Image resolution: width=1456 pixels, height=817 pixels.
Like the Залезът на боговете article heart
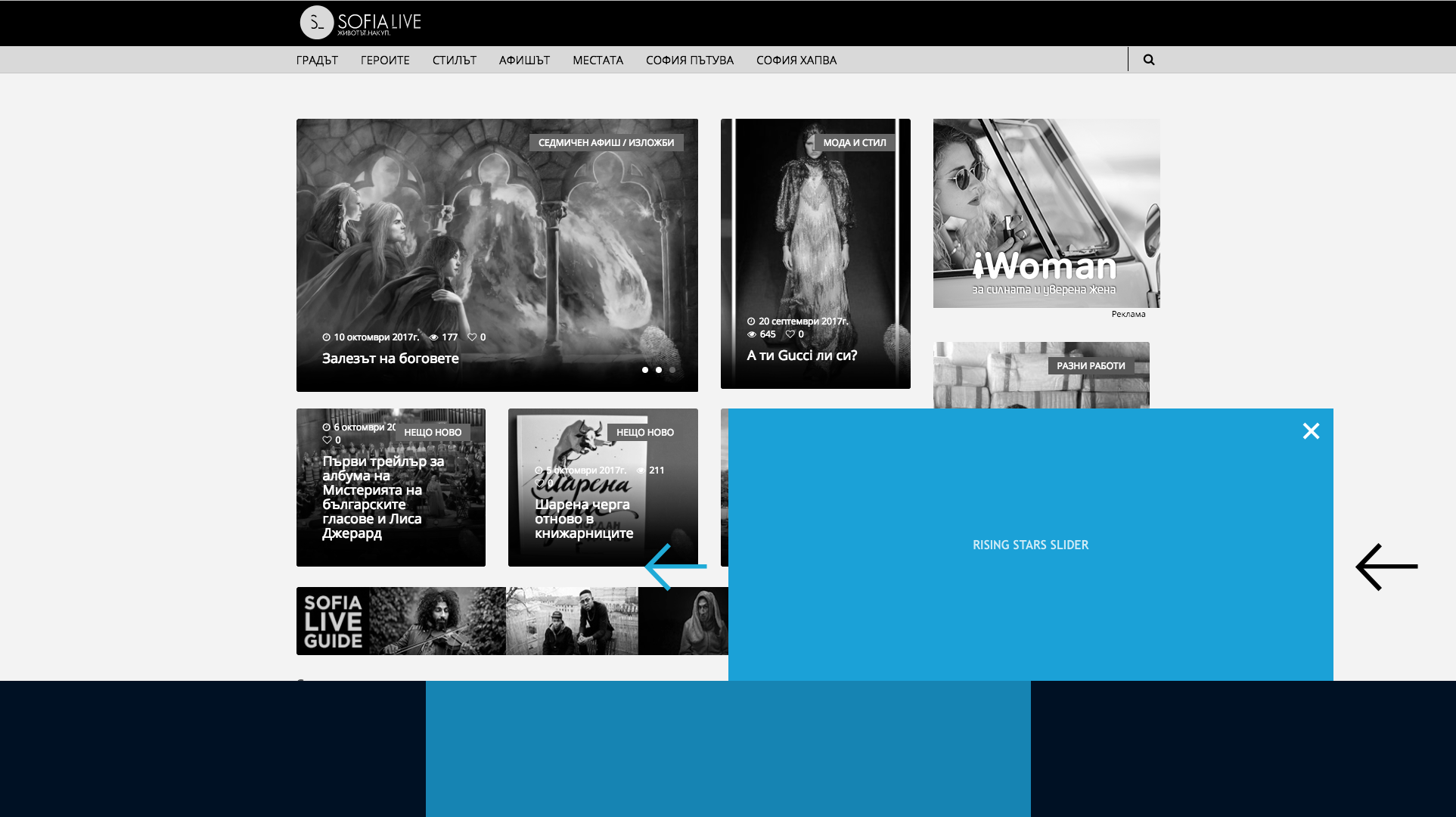pyautogui.click(x=472, y=337)
